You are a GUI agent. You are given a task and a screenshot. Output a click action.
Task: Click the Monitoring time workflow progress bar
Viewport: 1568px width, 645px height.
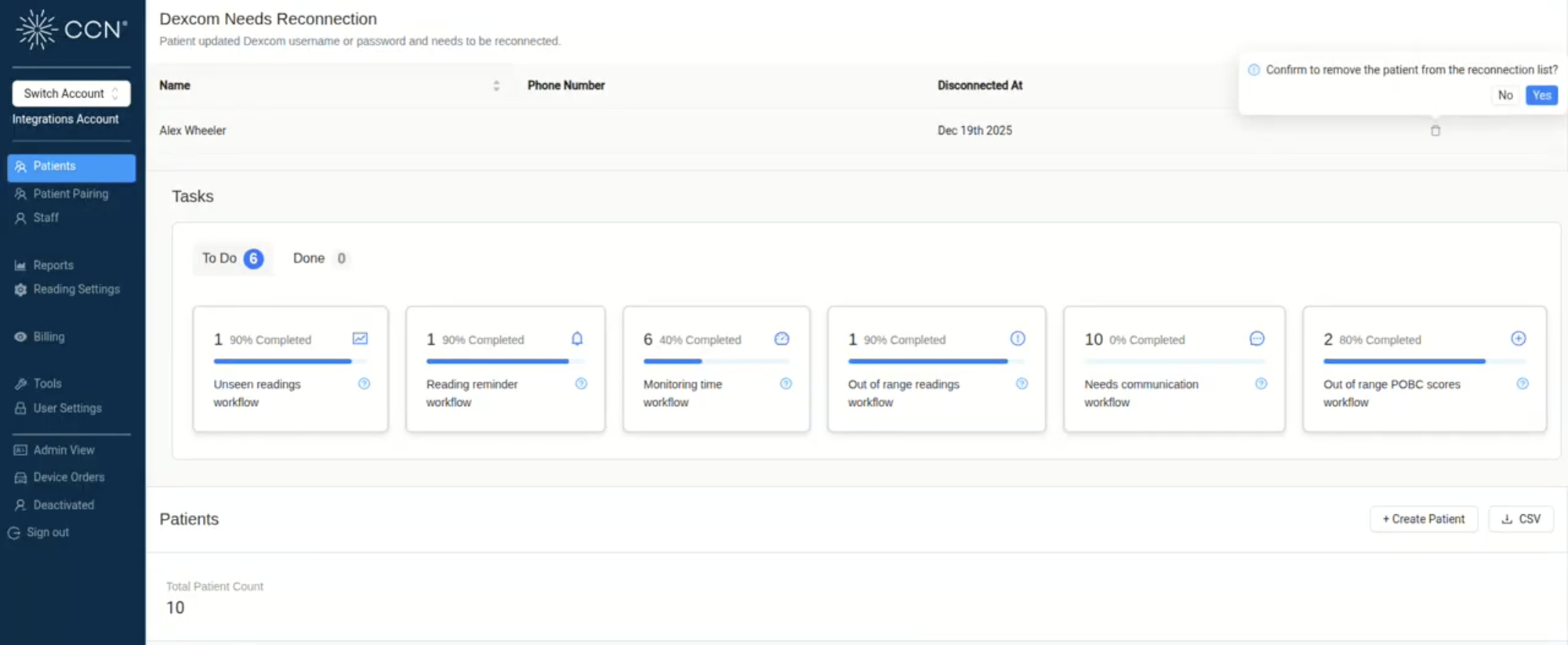click(715, 361)
